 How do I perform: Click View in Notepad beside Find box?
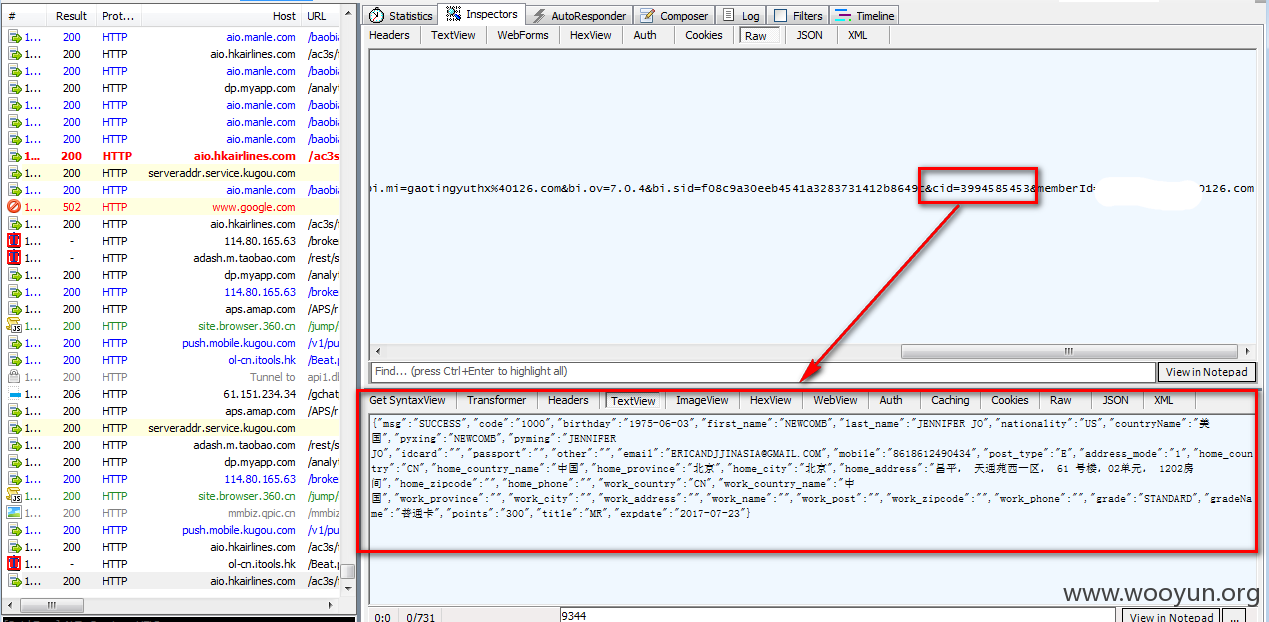(x=1207, y=372)
